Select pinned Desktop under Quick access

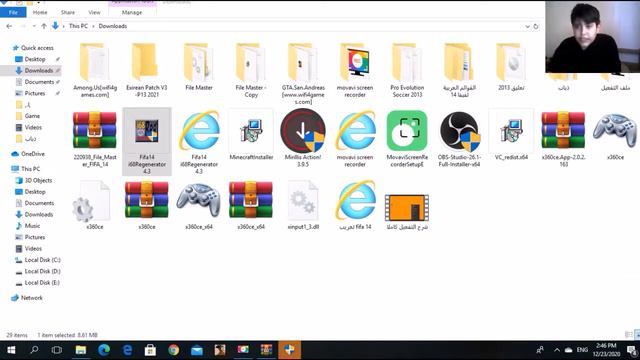tap(35, 59)
